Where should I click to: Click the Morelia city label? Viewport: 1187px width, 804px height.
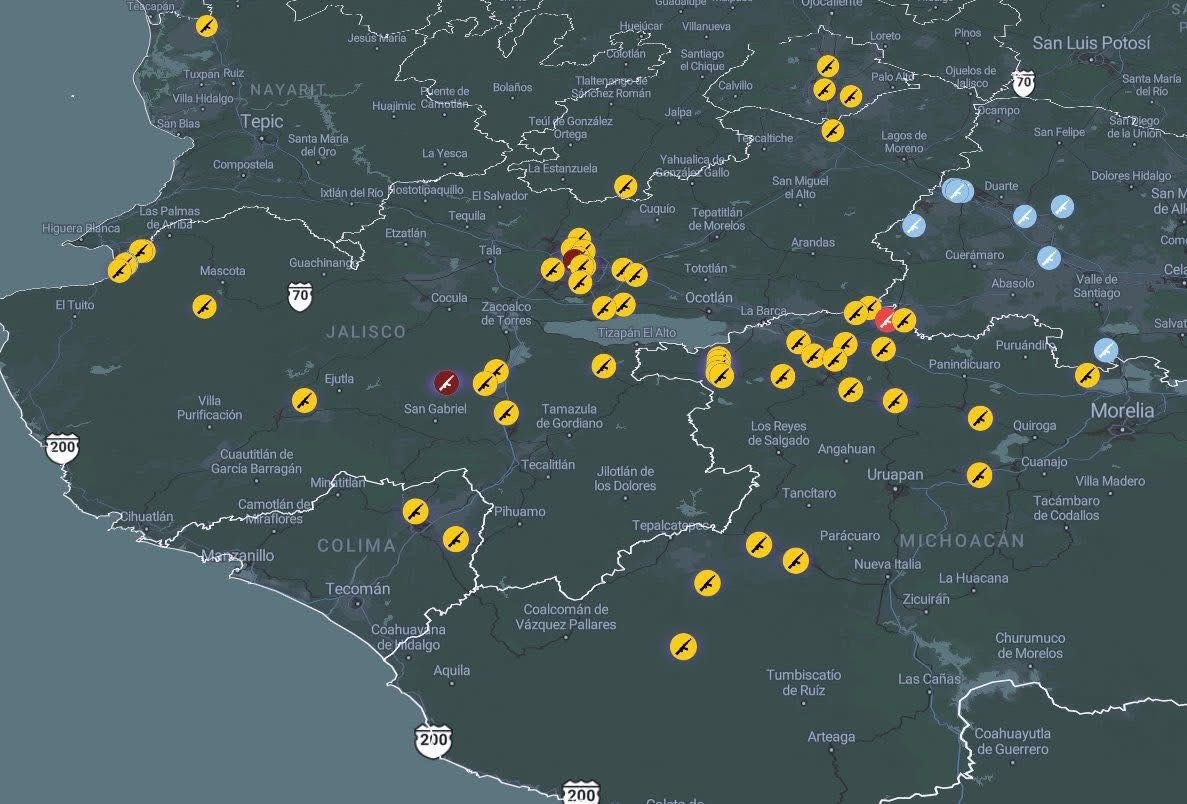pyautogui.click(x=1121, y=410)
